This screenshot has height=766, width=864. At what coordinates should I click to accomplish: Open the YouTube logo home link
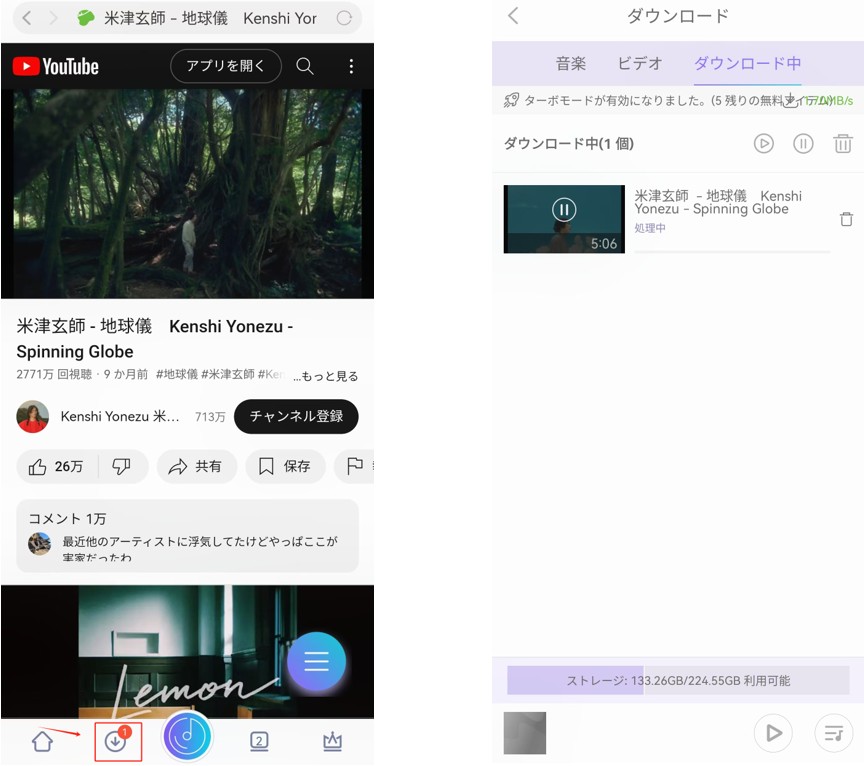point(56,67)
